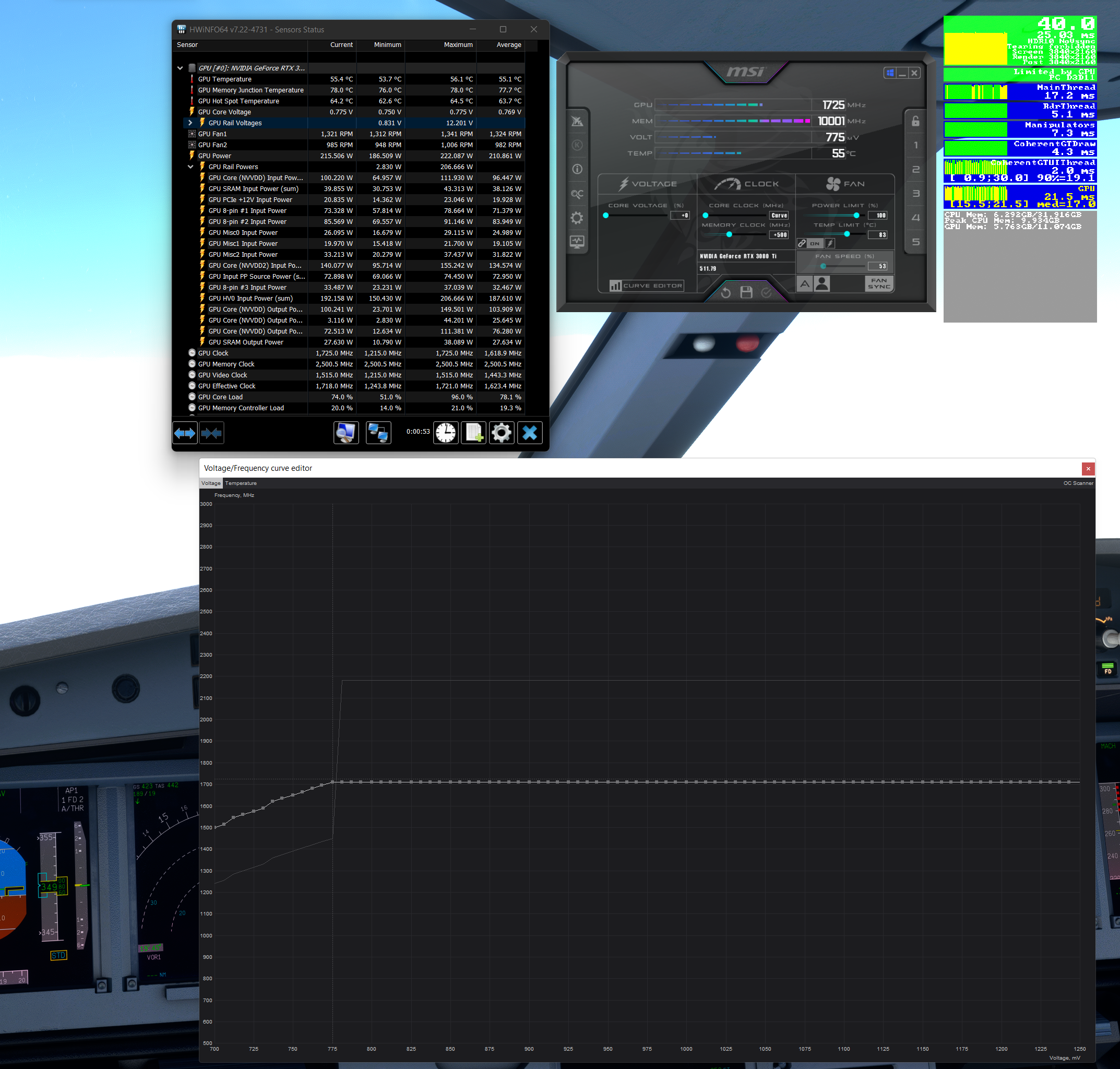Select the Voltage tab in curve editor
1120x1069 pixels.
tap(211, 483)
